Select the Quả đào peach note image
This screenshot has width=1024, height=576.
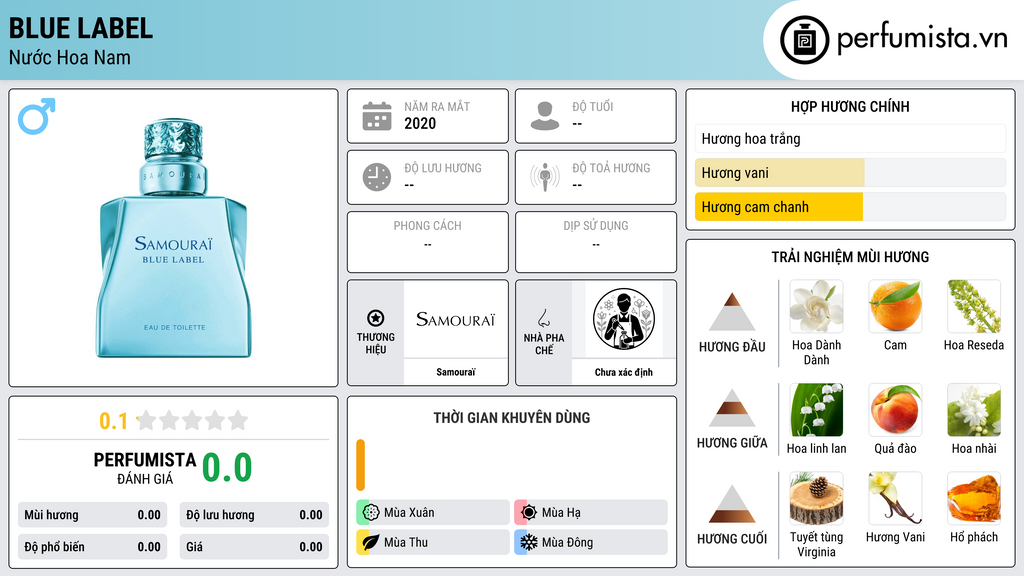[895, 409]
